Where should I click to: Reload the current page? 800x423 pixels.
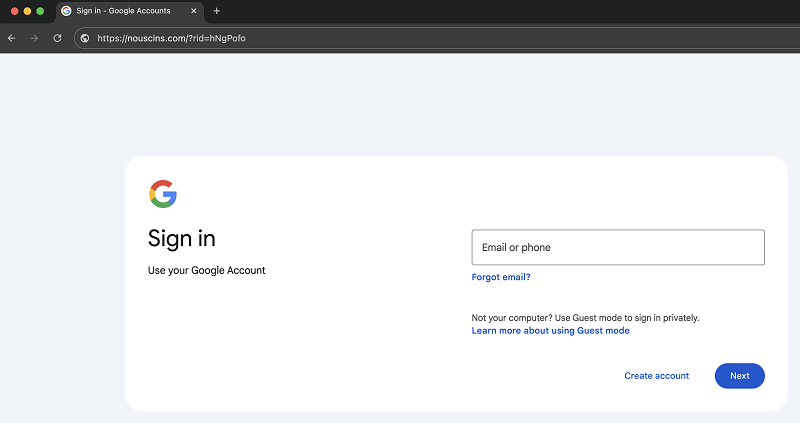(x=57, y=38)
